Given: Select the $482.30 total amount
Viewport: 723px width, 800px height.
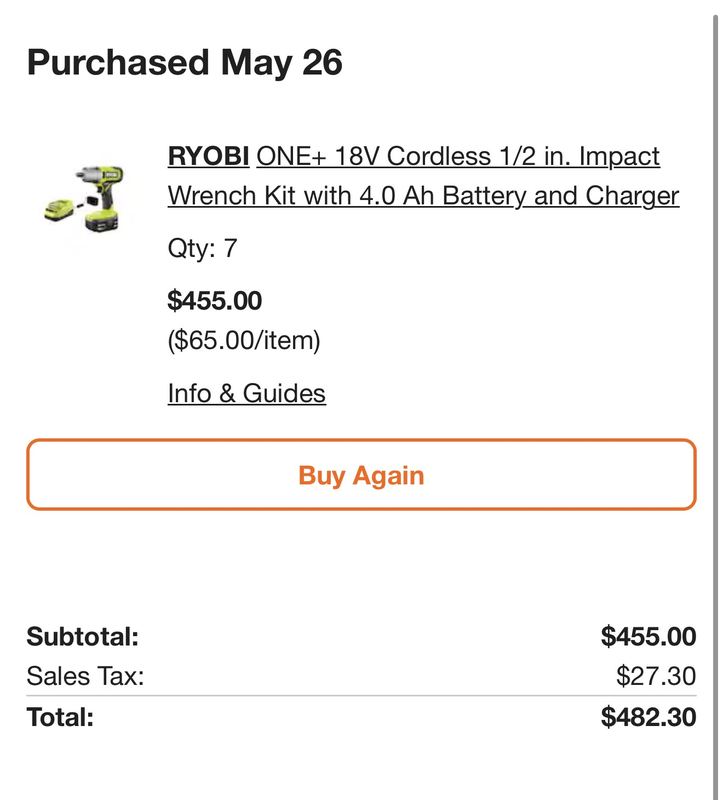Looking at the screenshot, I should tap(649, 717).
